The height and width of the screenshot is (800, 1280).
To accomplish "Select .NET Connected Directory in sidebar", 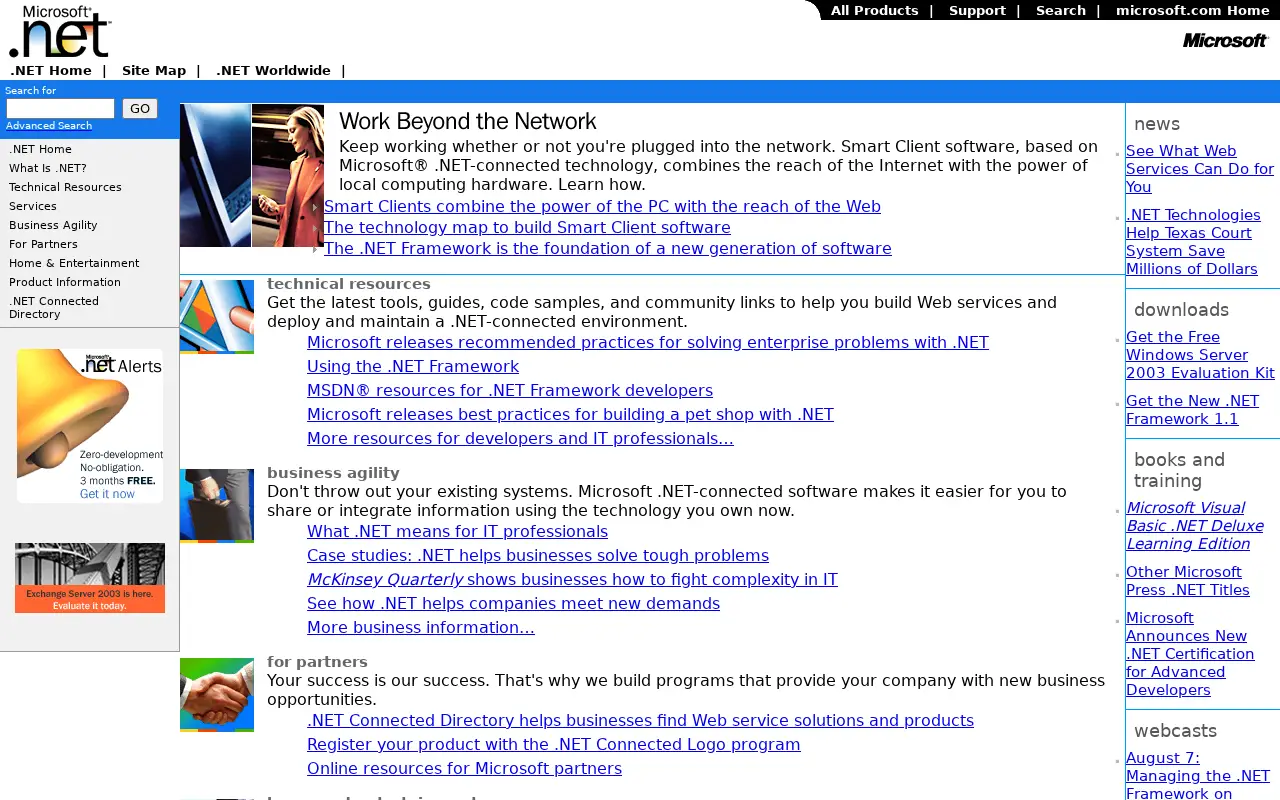I will point(54,307).
